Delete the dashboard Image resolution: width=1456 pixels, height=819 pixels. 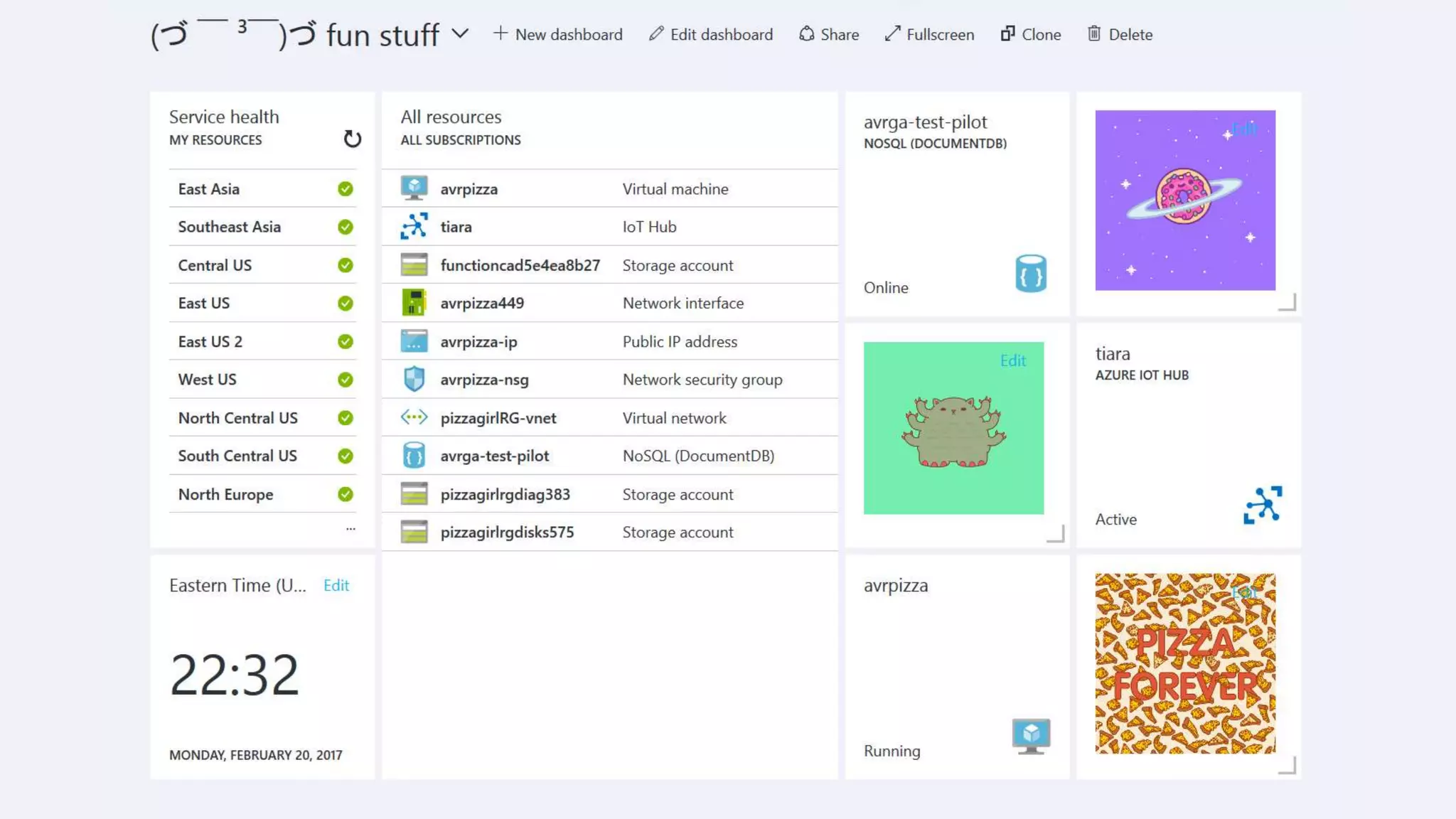[x=1120, y=34]
